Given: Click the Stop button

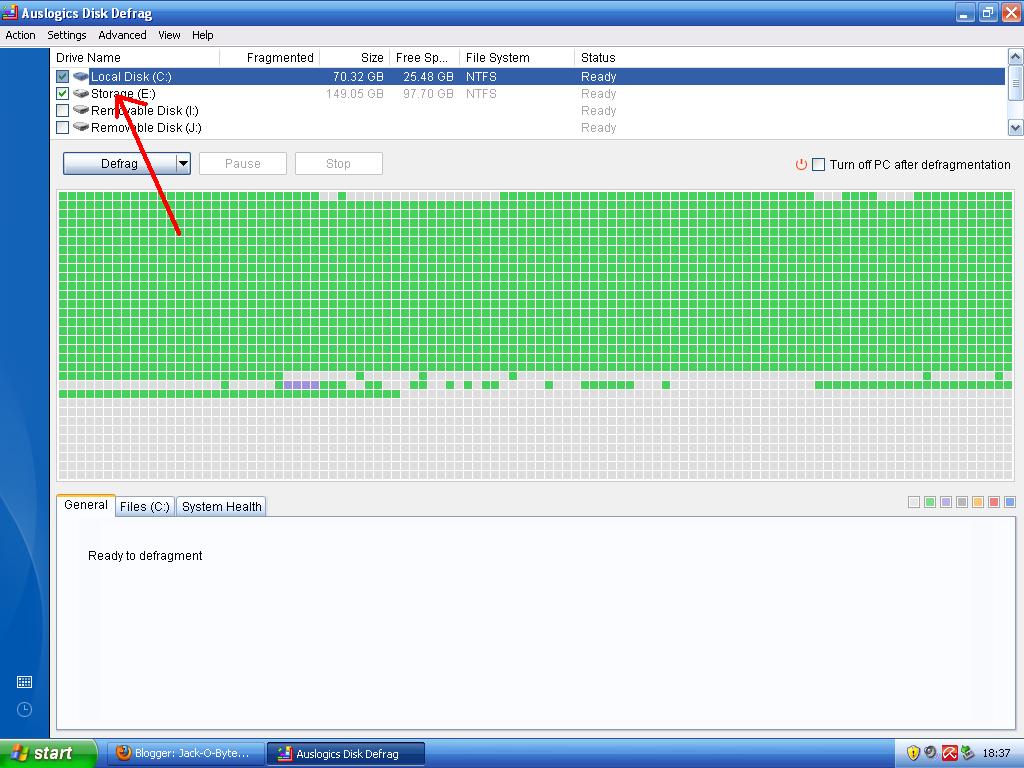Looking at the screenshot, I should pyautogui.click(x=338, y=163).
